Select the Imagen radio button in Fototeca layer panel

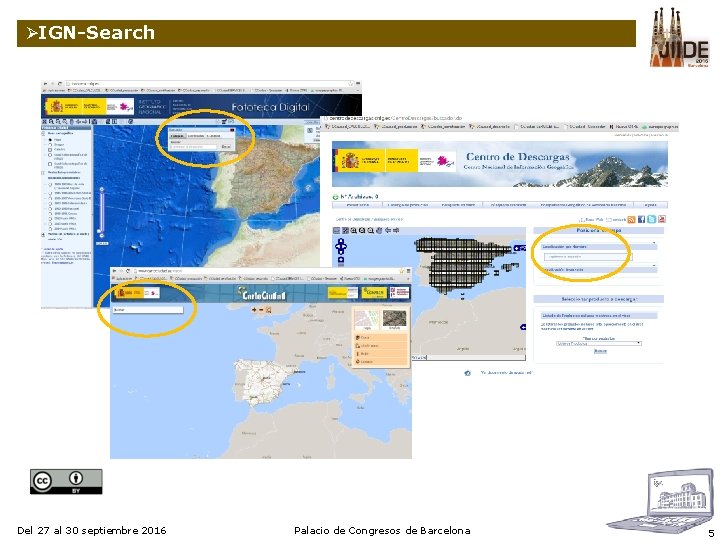click(51, 145)
